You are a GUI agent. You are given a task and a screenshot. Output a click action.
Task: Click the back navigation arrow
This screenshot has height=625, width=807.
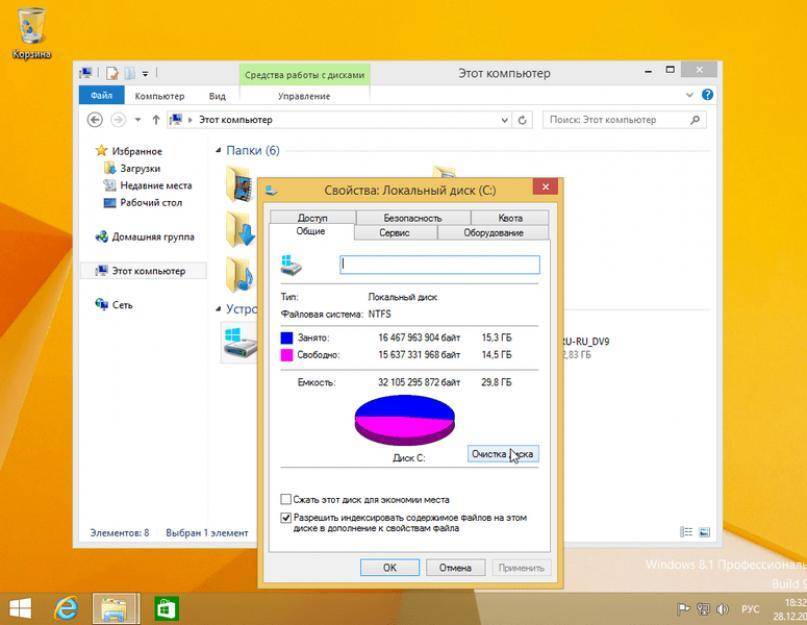click(95, 120)
